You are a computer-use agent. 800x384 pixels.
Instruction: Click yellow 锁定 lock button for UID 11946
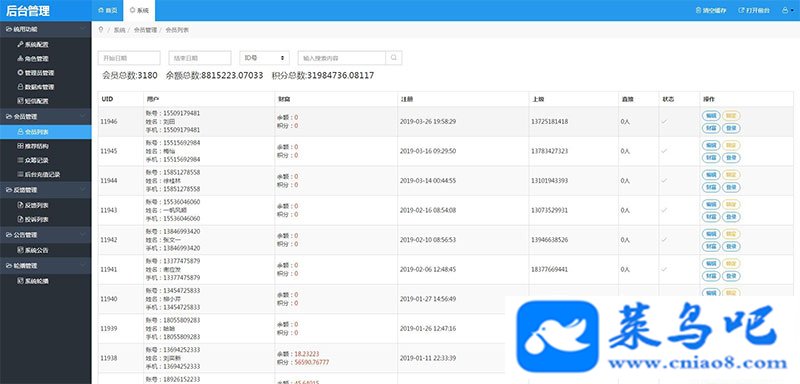[731, 116]
